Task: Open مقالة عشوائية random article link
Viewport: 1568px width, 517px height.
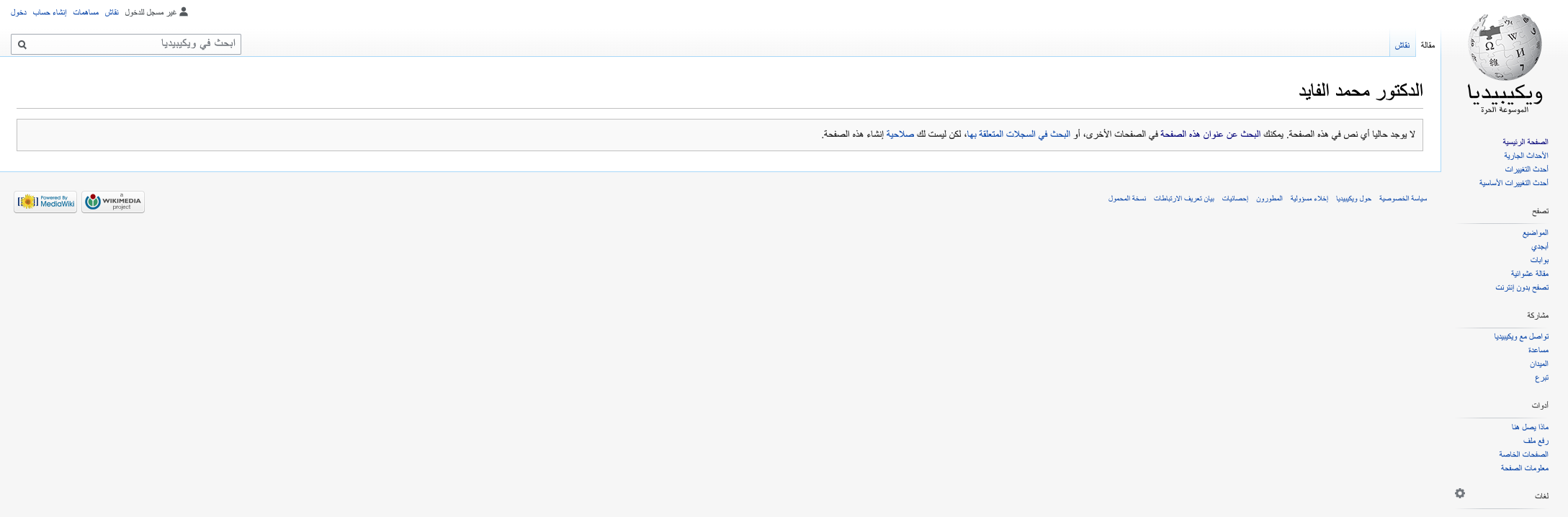Action: click(x=1529, y=274)
